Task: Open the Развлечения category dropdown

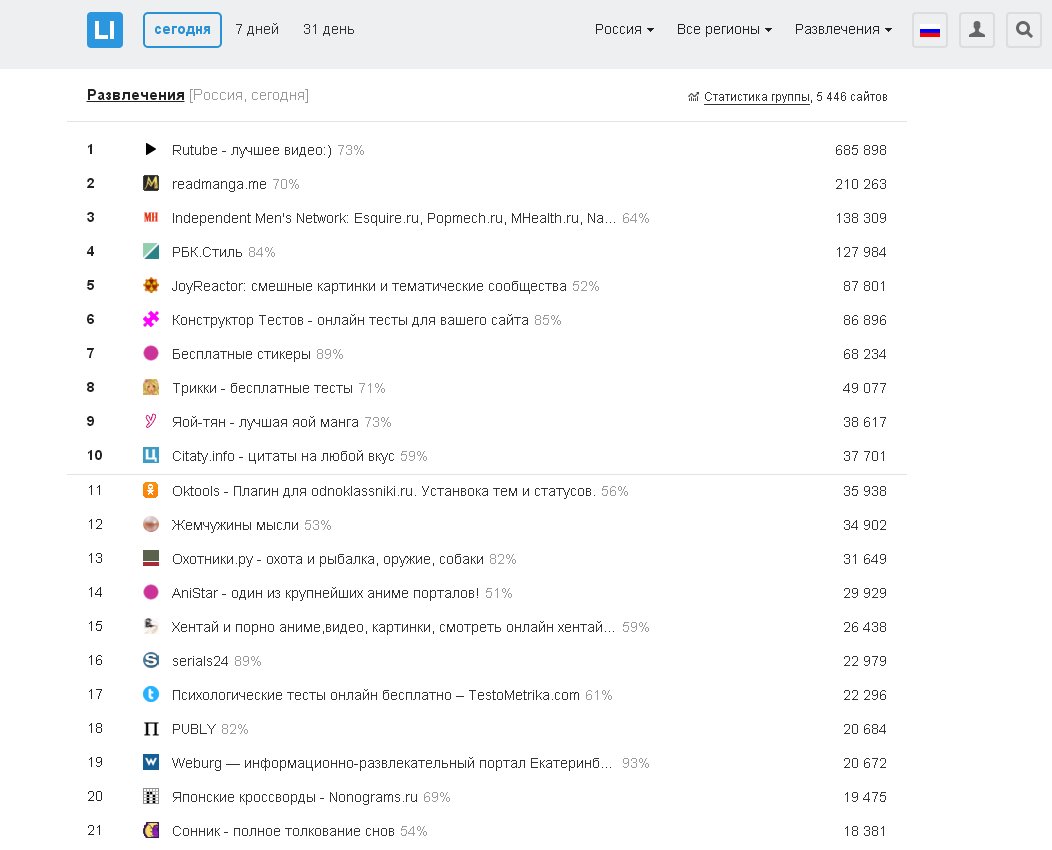Action: click(x=843, y=30)
